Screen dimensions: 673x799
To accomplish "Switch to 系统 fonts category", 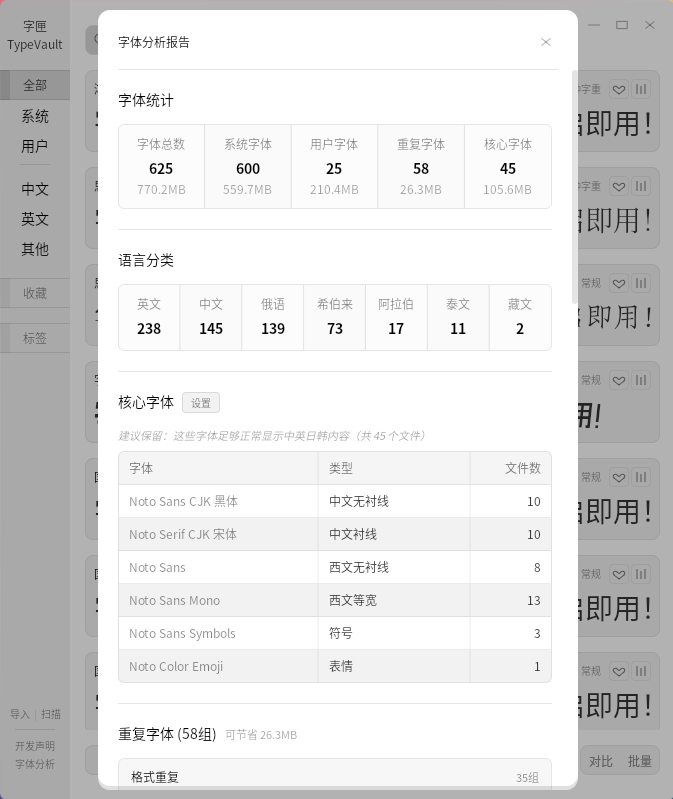I will [35, 116].
